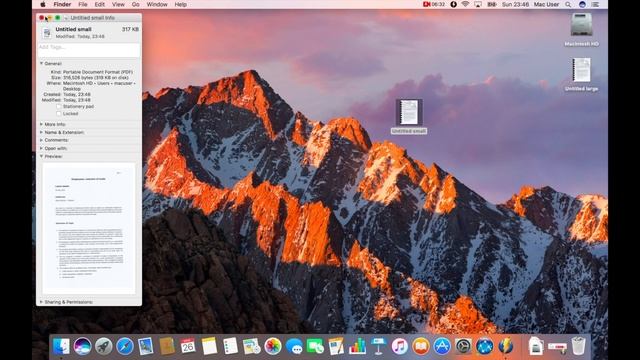Open Photos colorful flower icon
640x360 pixels.
(x=273, y=347)
